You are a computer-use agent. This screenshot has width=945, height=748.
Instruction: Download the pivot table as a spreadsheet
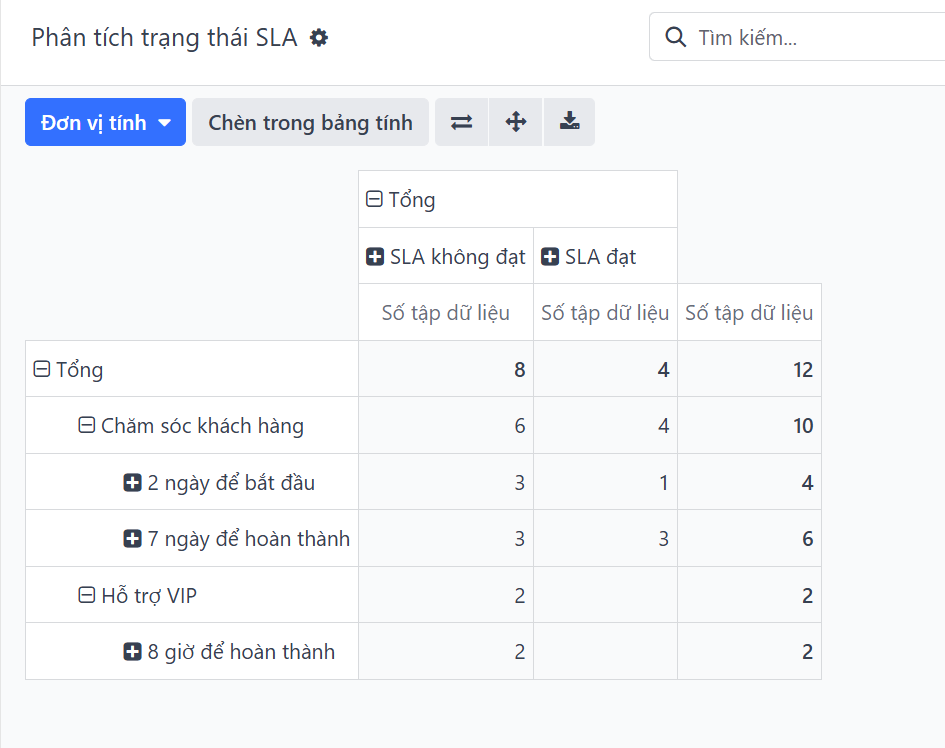[x=570, y=122]
